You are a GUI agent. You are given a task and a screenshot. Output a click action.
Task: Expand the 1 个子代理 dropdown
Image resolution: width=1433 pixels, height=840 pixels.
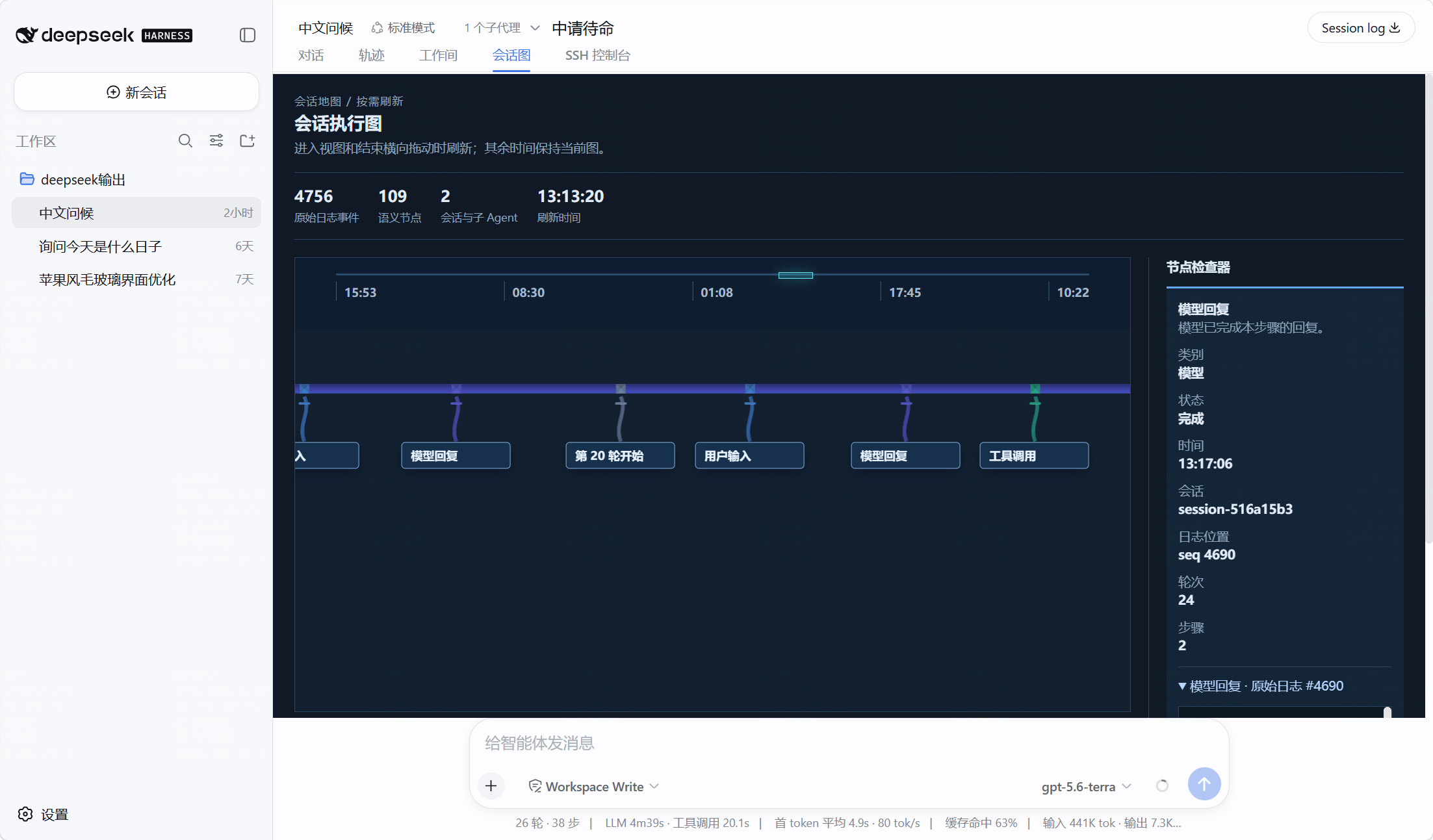[502, 28]
